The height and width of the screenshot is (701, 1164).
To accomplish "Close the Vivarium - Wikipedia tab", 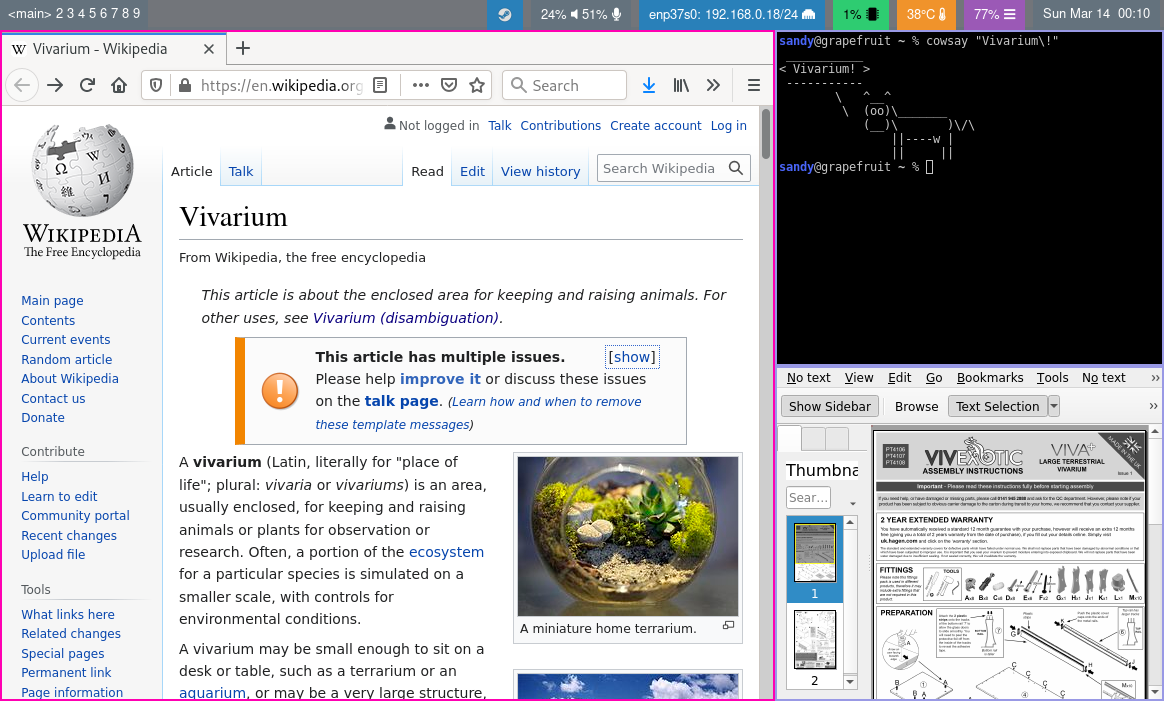I will 209,49.
